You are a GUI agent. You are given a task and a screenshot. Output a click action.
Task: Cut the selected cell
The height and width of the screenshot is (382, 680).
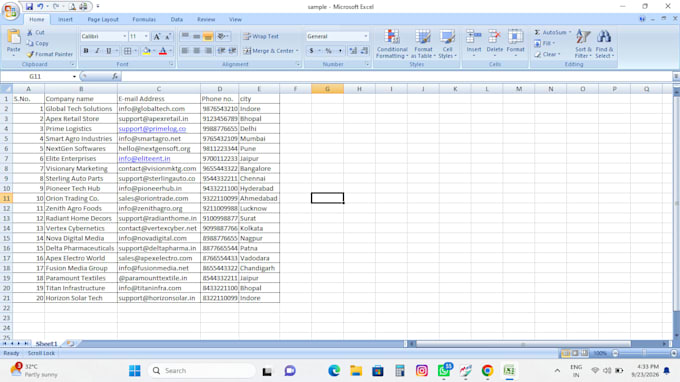point(36,33)
